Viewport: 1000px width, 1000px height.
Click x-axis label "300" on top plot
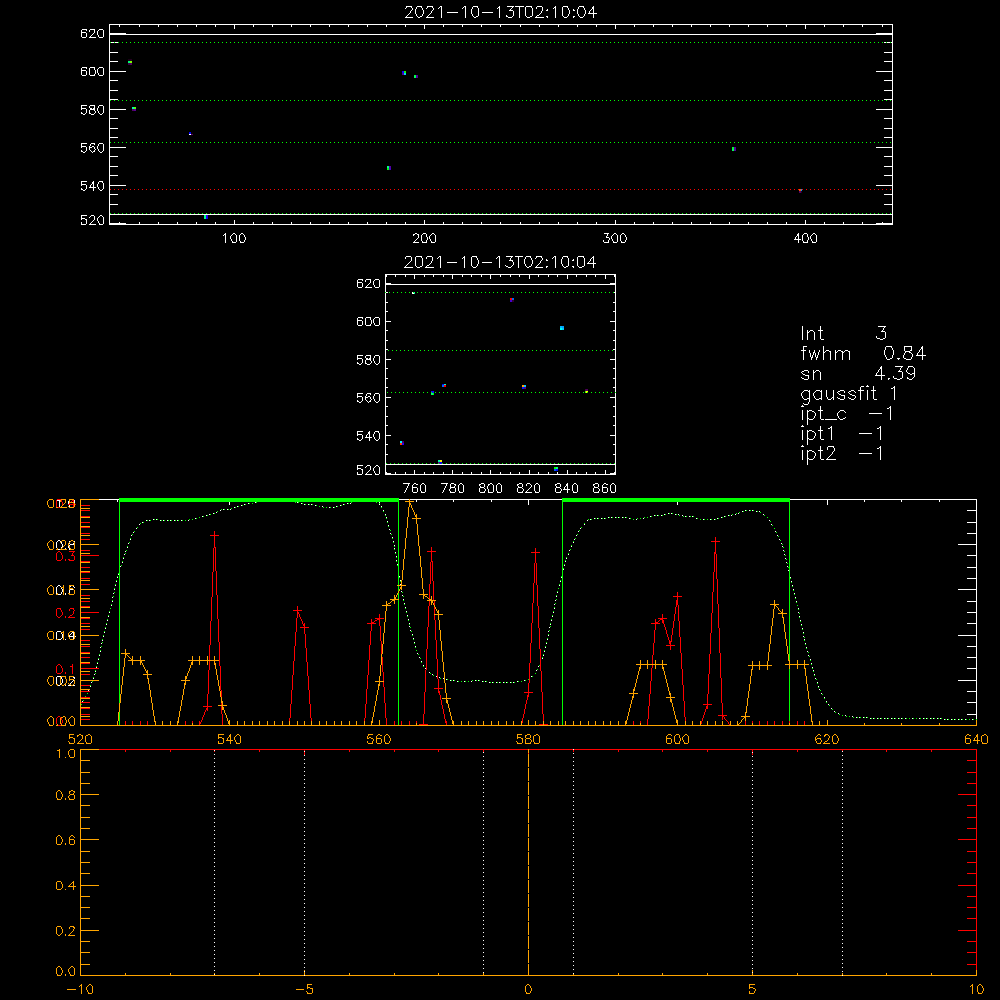(615, 239)
